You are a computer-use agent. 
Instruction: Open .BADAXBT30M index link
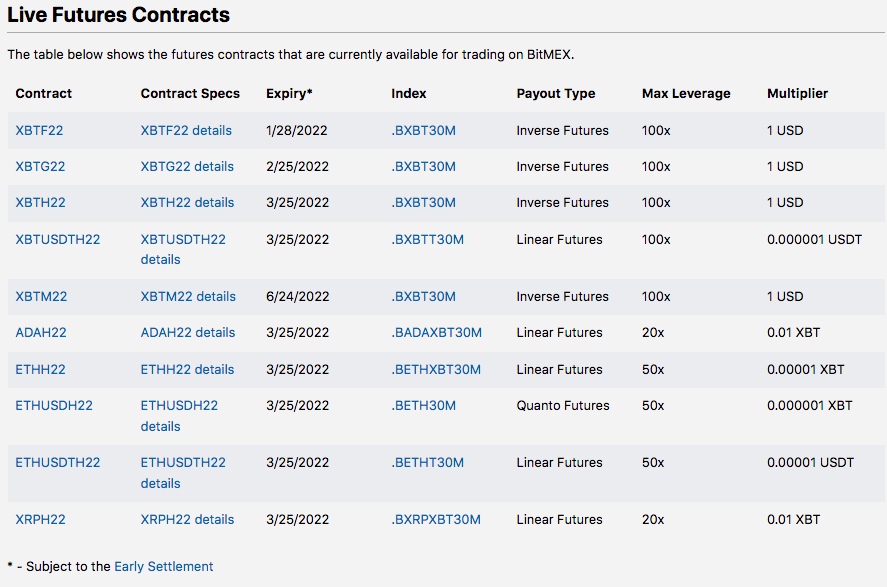[436, 333]
